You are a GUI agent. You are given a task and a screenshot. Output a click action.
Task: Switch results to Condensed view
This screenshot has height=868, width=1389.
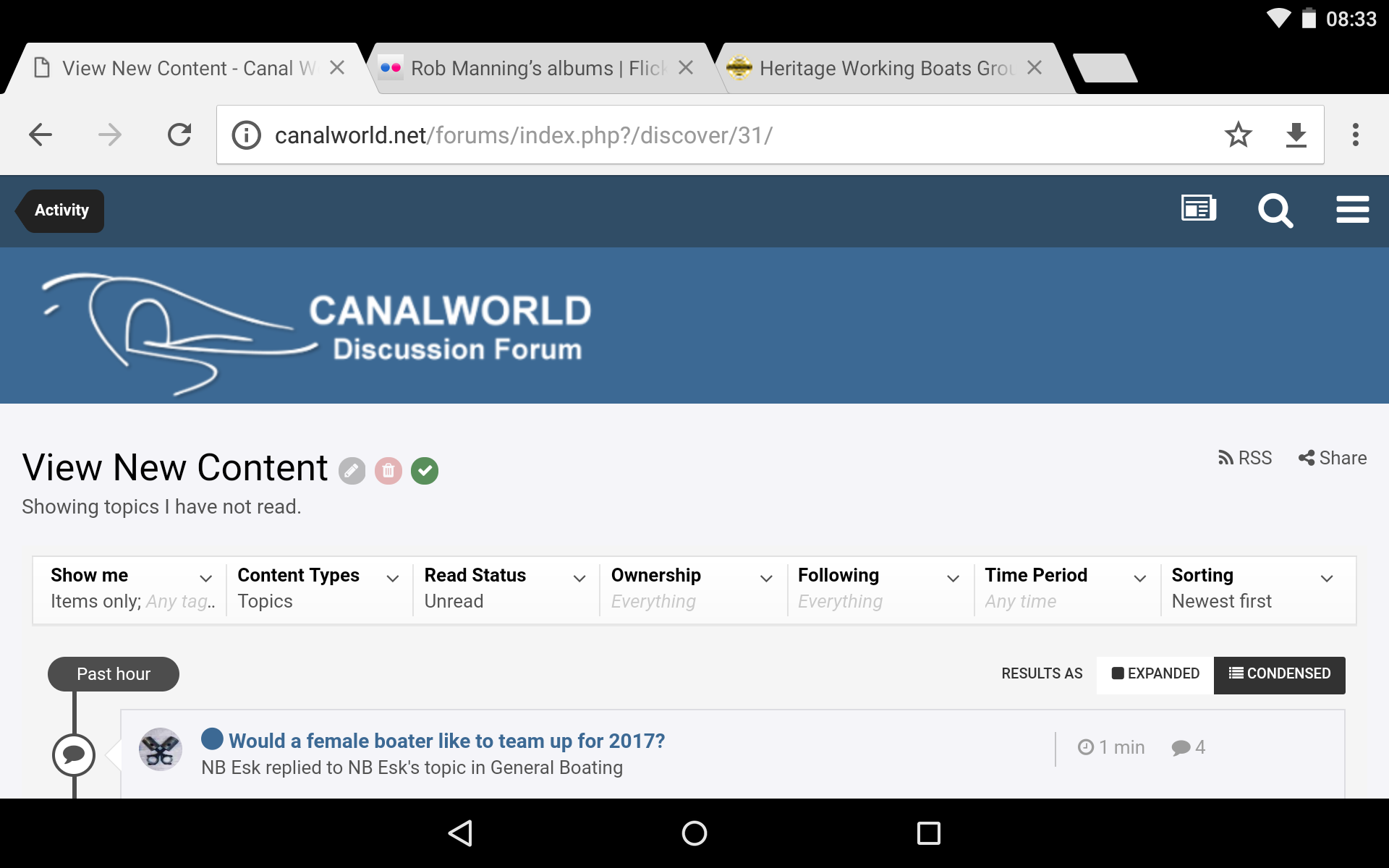[1280, 674]
